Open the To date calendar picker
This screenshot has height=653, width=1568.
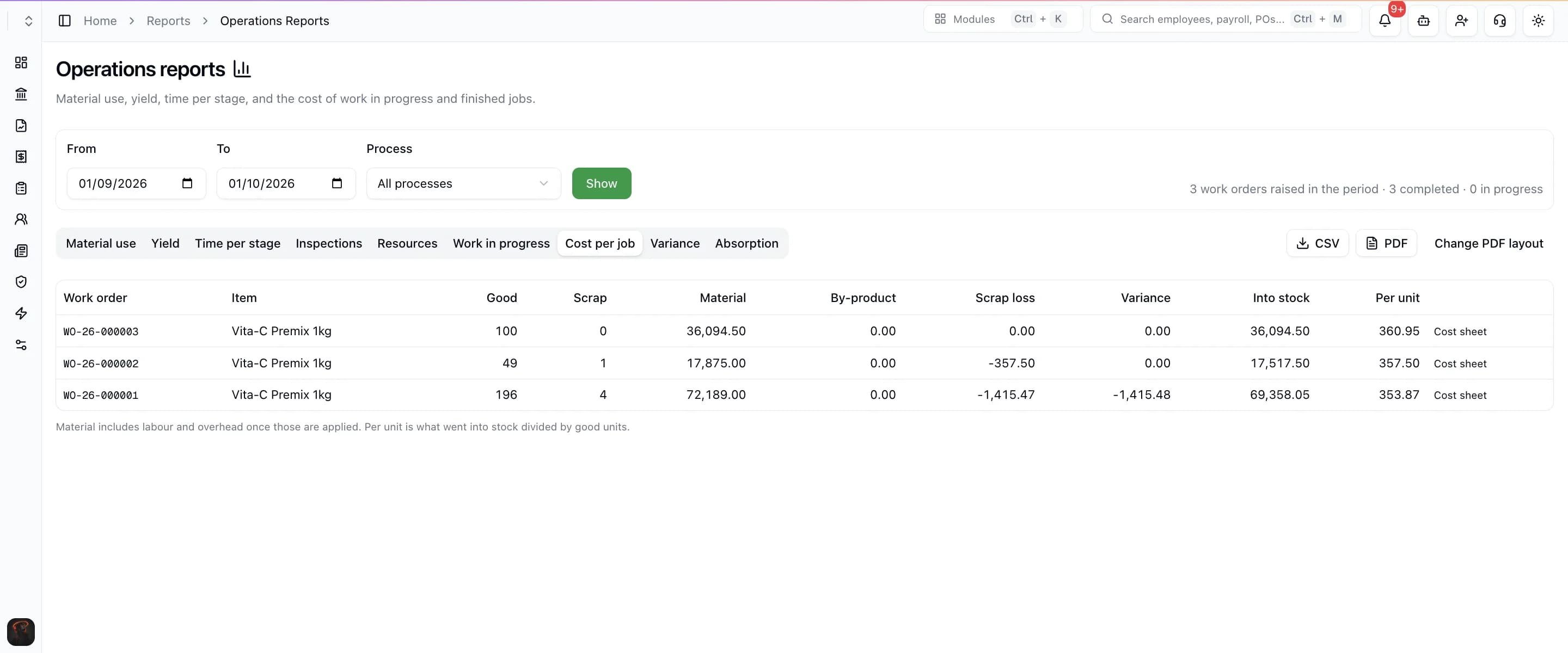336,183
